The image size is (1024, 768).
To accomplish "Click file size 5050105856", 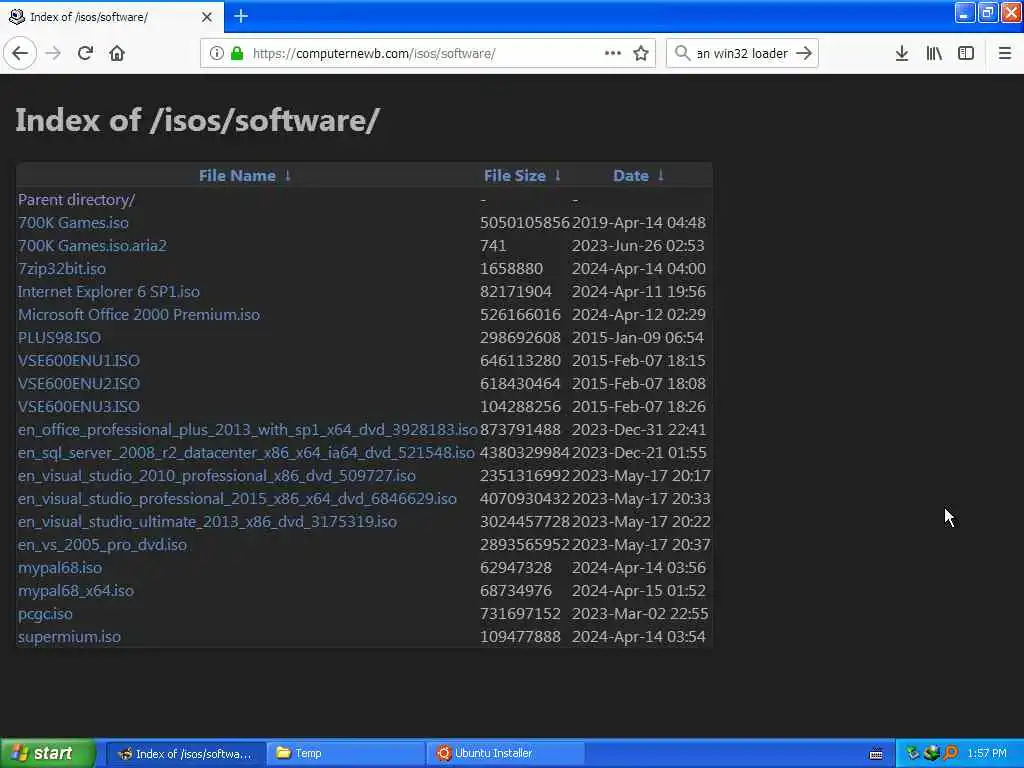I will point(525,223).
